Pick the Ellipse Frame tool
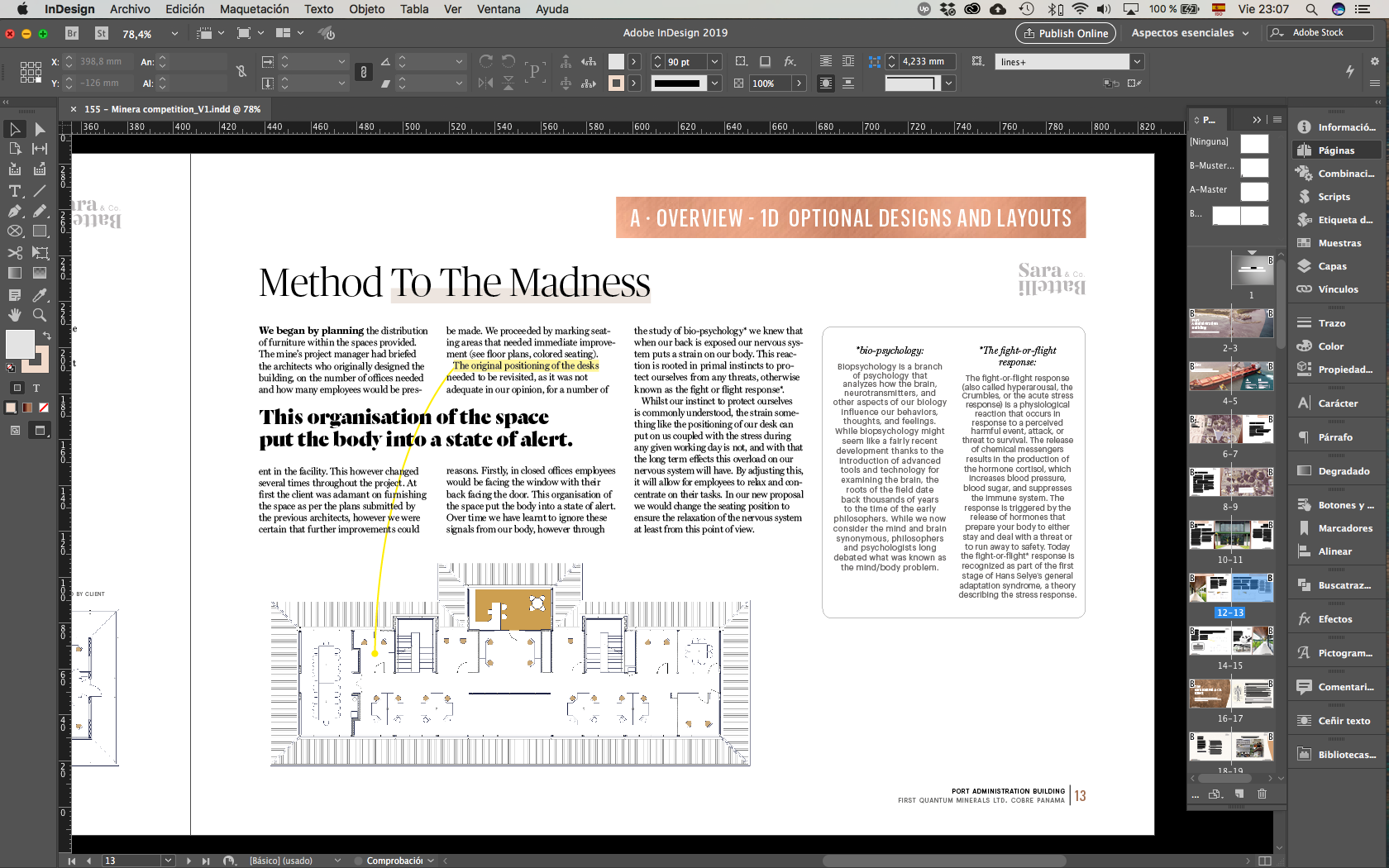The image size is (1389, 868). point(15,231)
